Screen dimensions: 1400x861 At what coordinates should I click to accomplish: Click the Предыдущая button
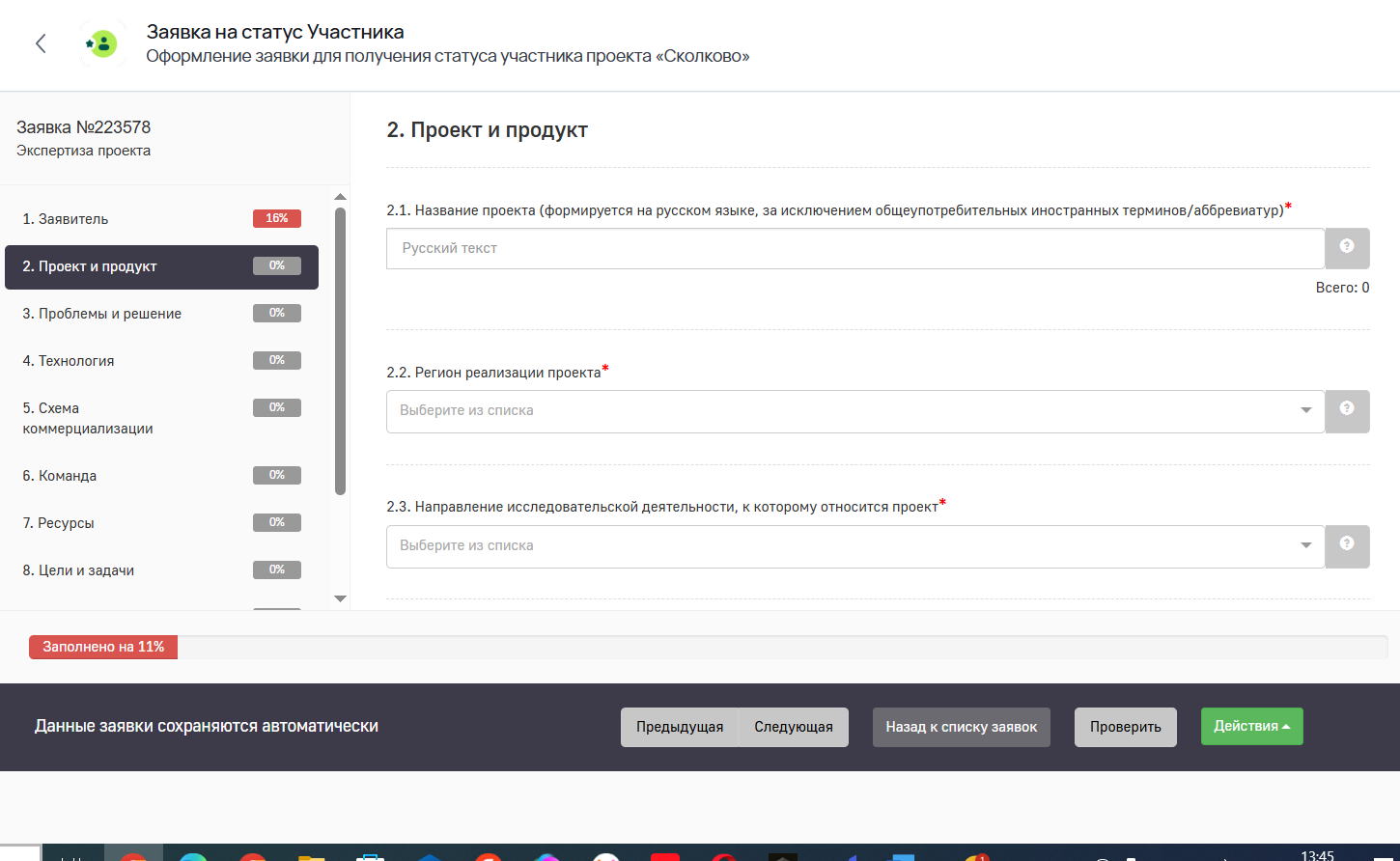click(680, 727)
